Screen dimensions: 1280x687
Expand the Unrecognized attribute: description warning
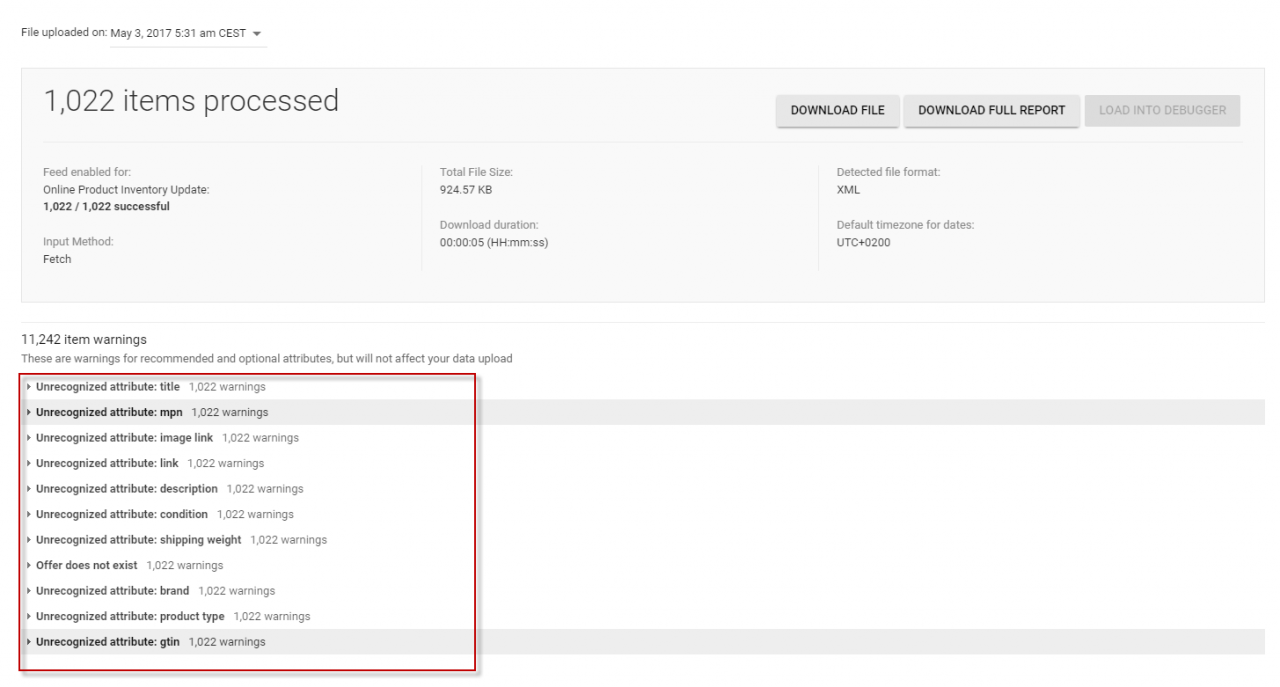coord(164,489)
